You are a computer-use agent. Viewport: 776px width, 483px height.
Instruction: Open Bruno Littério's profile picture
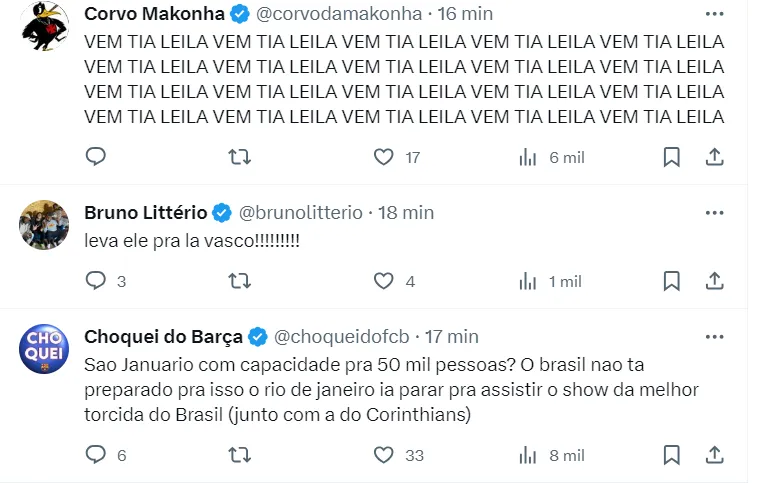pos(44,226)
